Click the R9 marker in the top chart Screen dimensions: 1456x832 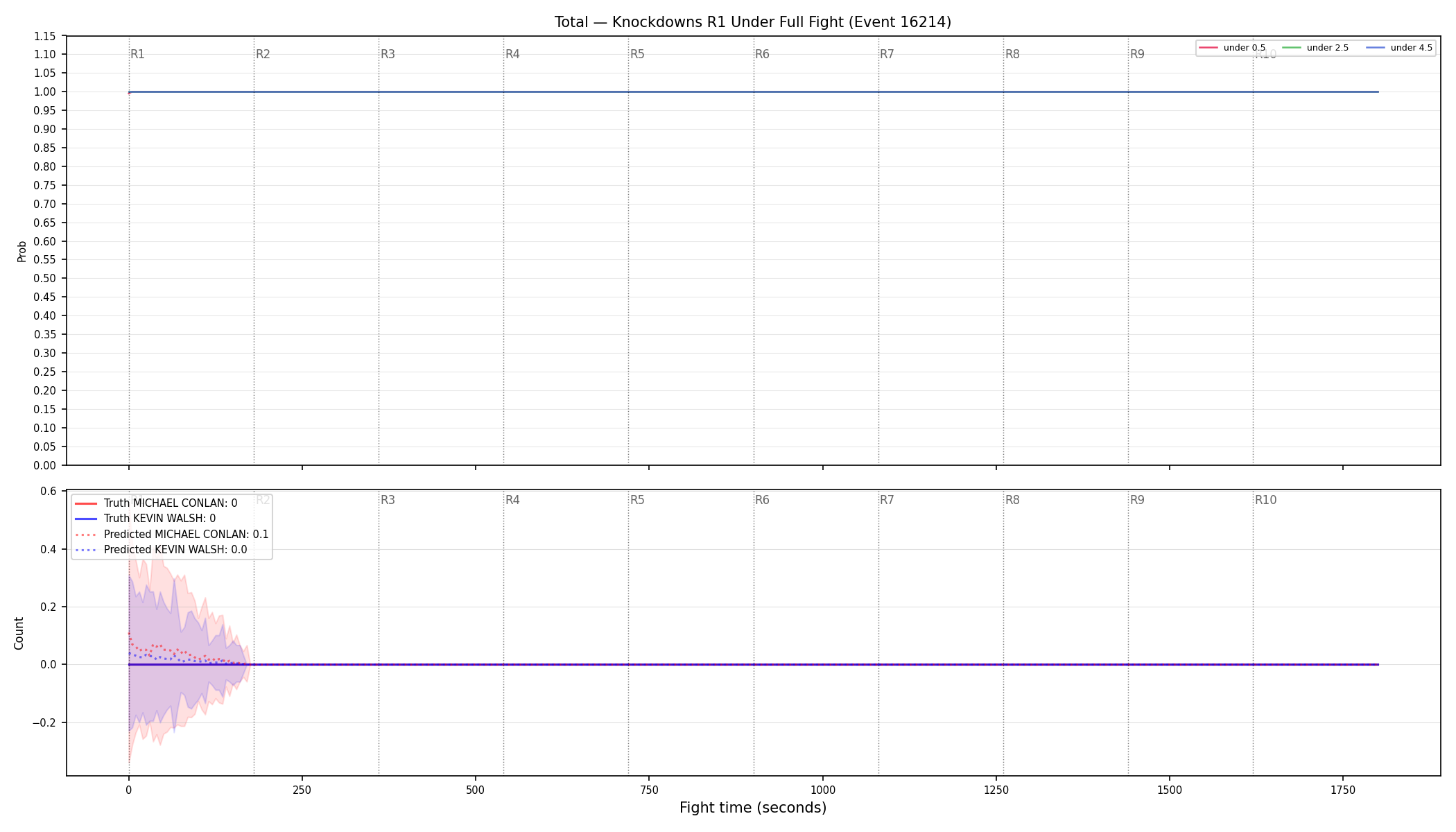(1137, 54)
